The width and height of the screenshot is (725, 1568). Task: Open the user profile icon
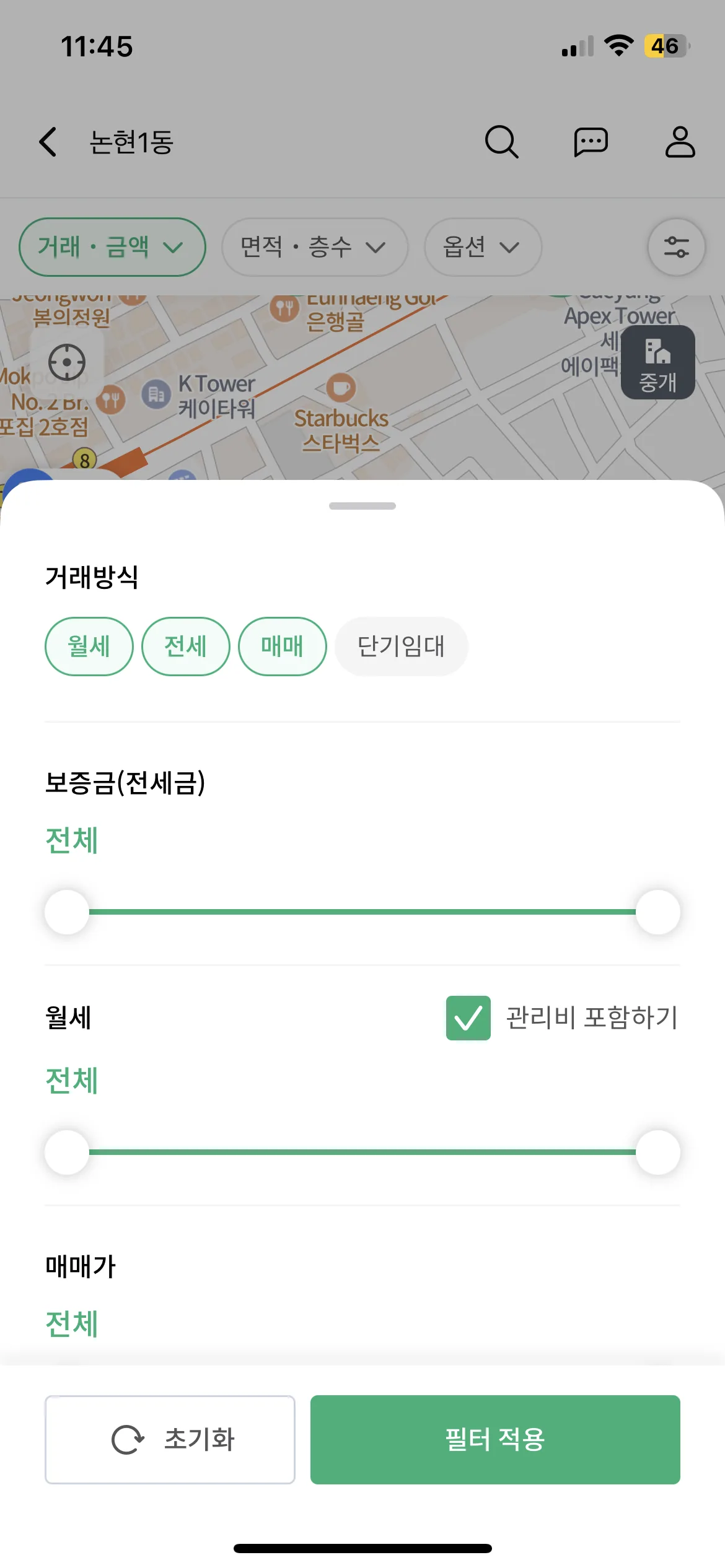pos(680,142)
